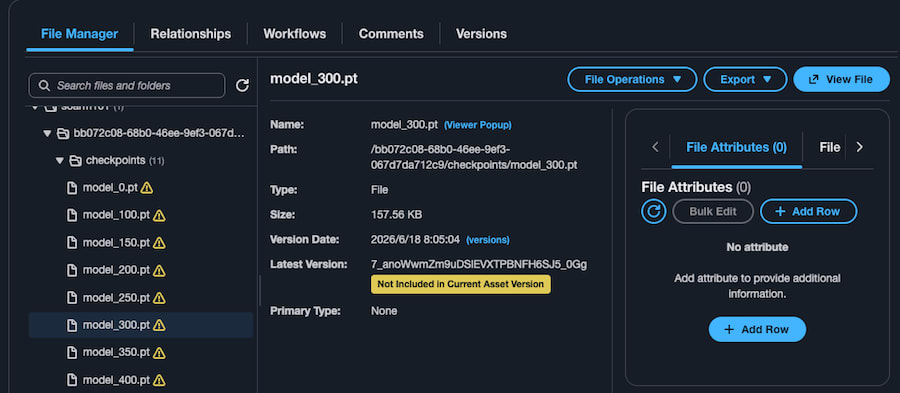The width and height of the screenshot is (900, 393).
Task: Click the bb072c08 folder icon
Action: 63,134
